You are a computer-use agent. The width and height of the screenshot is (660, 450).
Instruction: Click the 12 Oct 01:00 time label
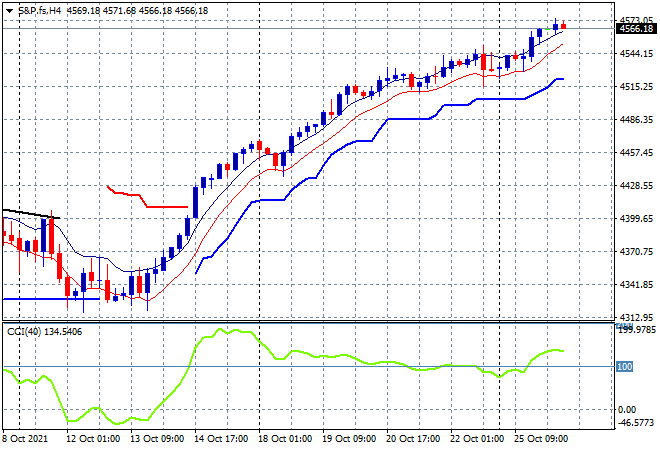(93, 439)
